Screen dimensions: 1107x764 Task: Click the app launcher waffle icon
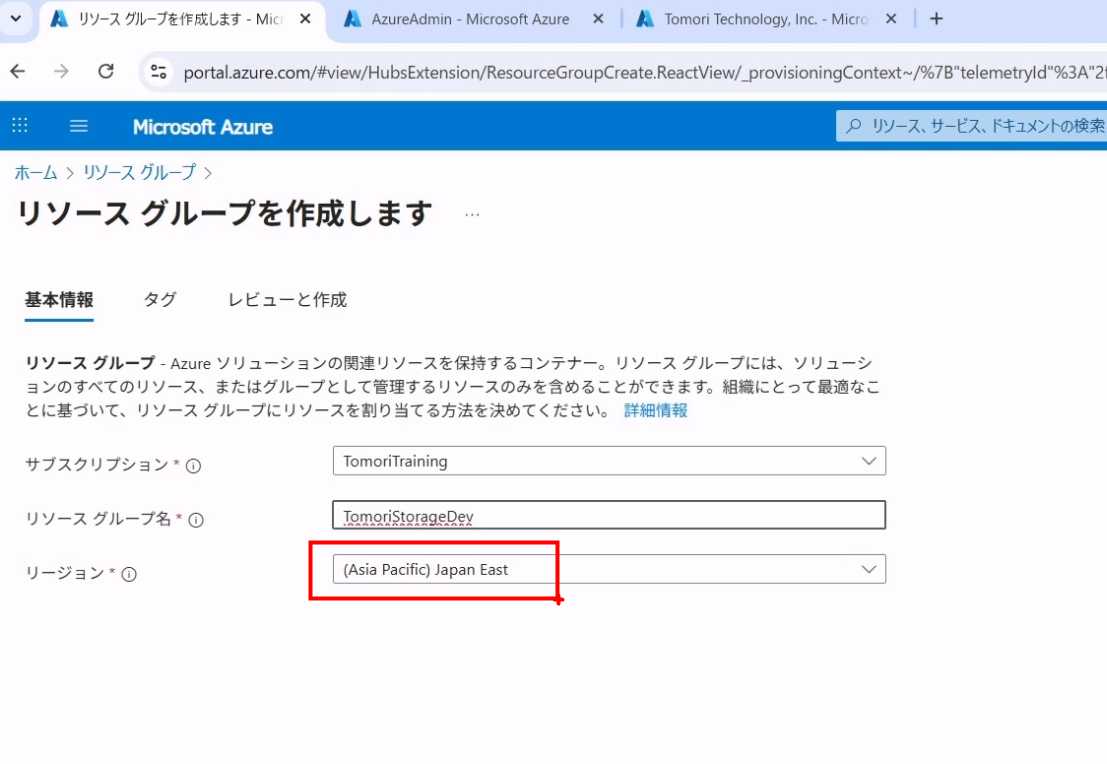coord(20,126)
